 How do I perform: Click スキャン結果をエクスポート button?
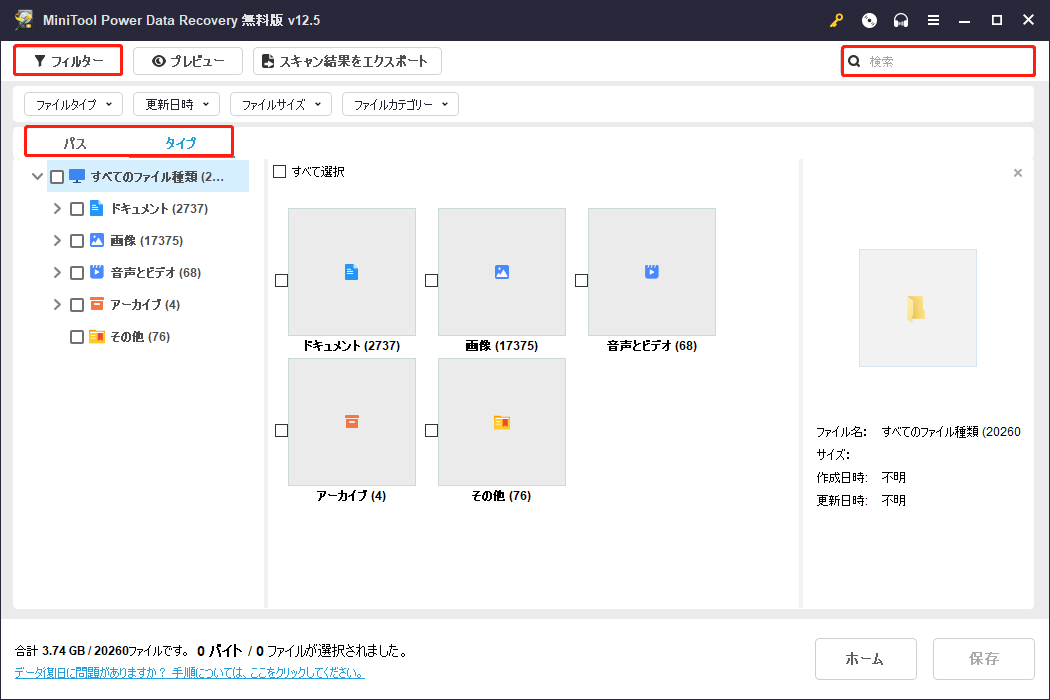347,61
